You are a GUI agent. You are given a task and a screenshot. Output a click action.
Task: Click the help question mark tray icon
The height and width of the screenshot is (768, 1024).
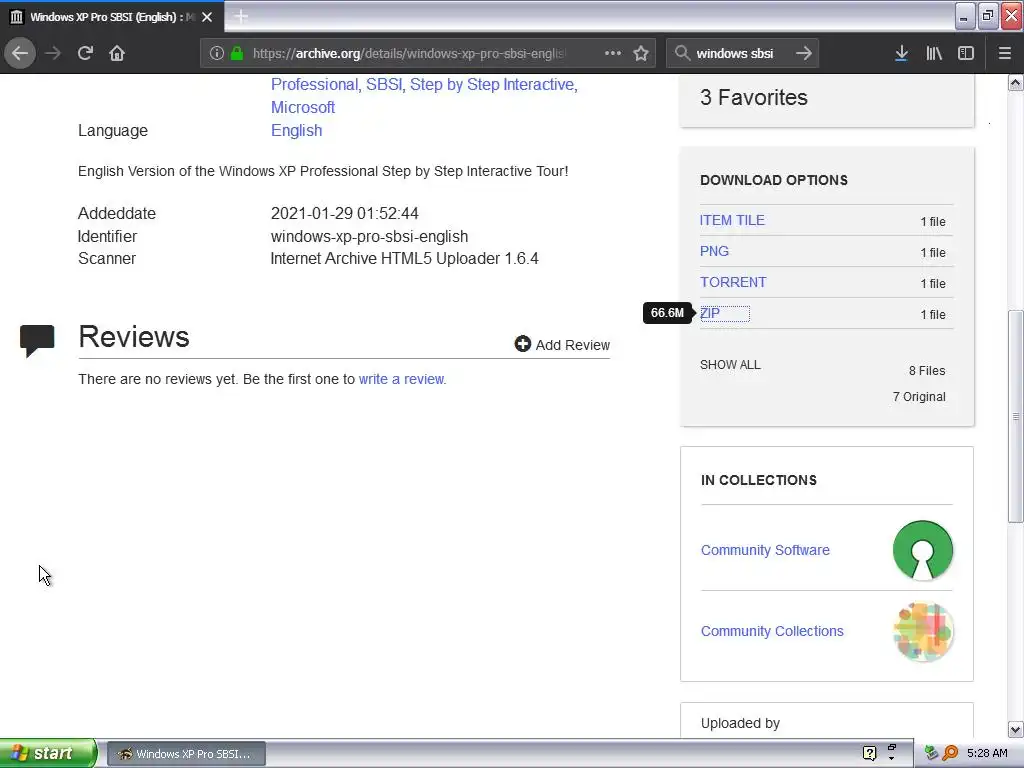click(869, 753)
